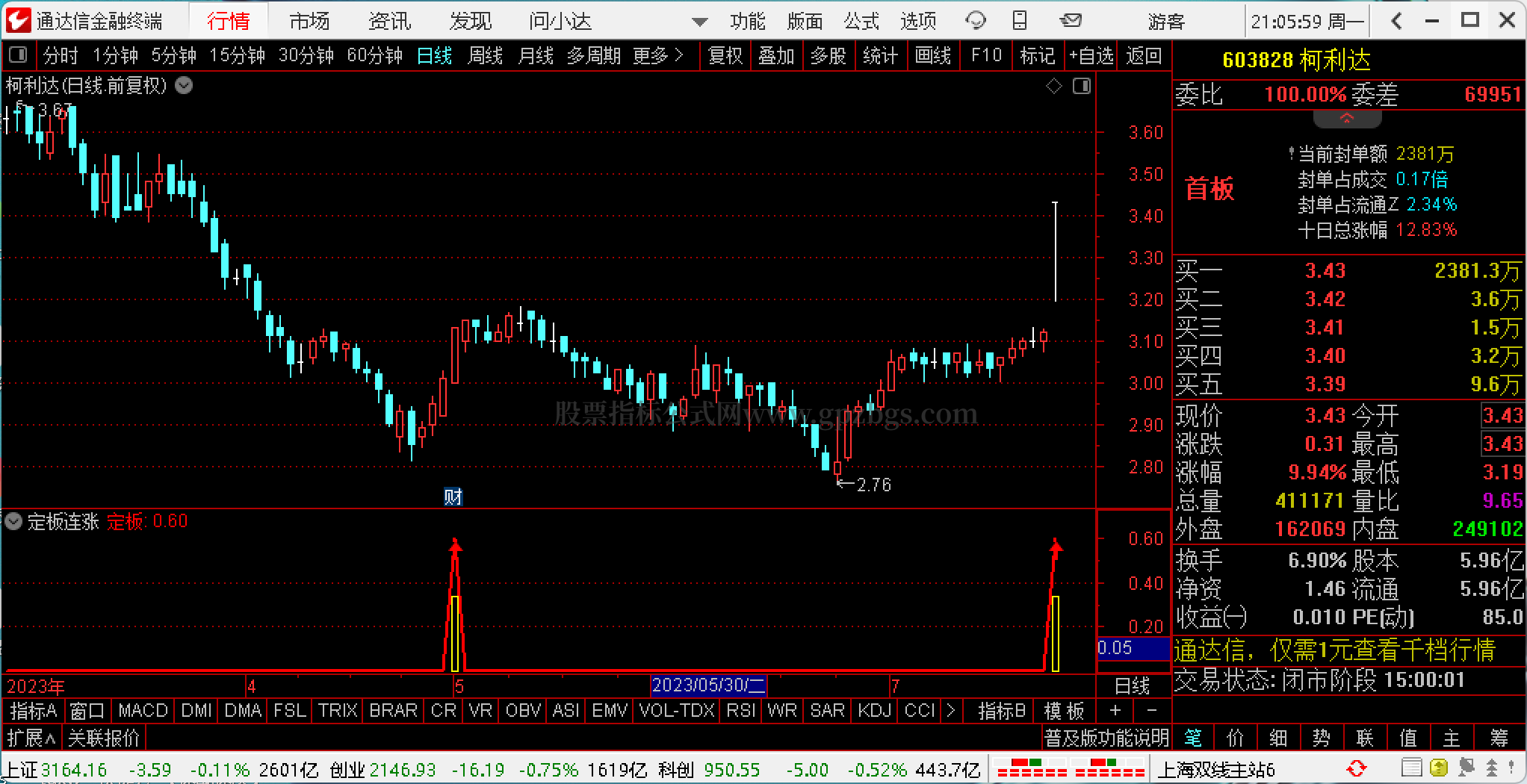1527x784 pixels.
Task: Open the 公式 menu
Action: pyautogui.click(x=861, y=21)
